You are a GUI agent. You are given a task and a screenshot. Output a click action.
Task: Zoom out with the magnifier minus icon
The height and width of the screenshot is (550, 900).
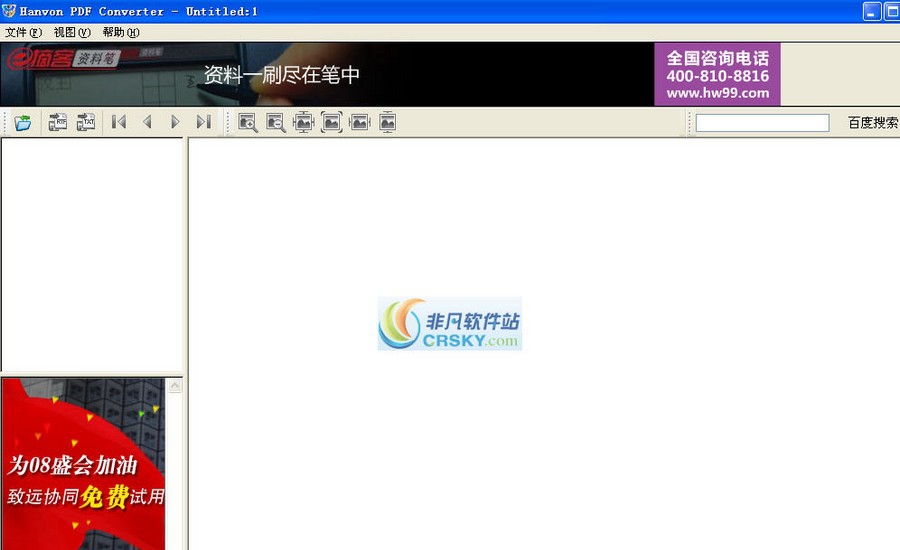[276, 122]
